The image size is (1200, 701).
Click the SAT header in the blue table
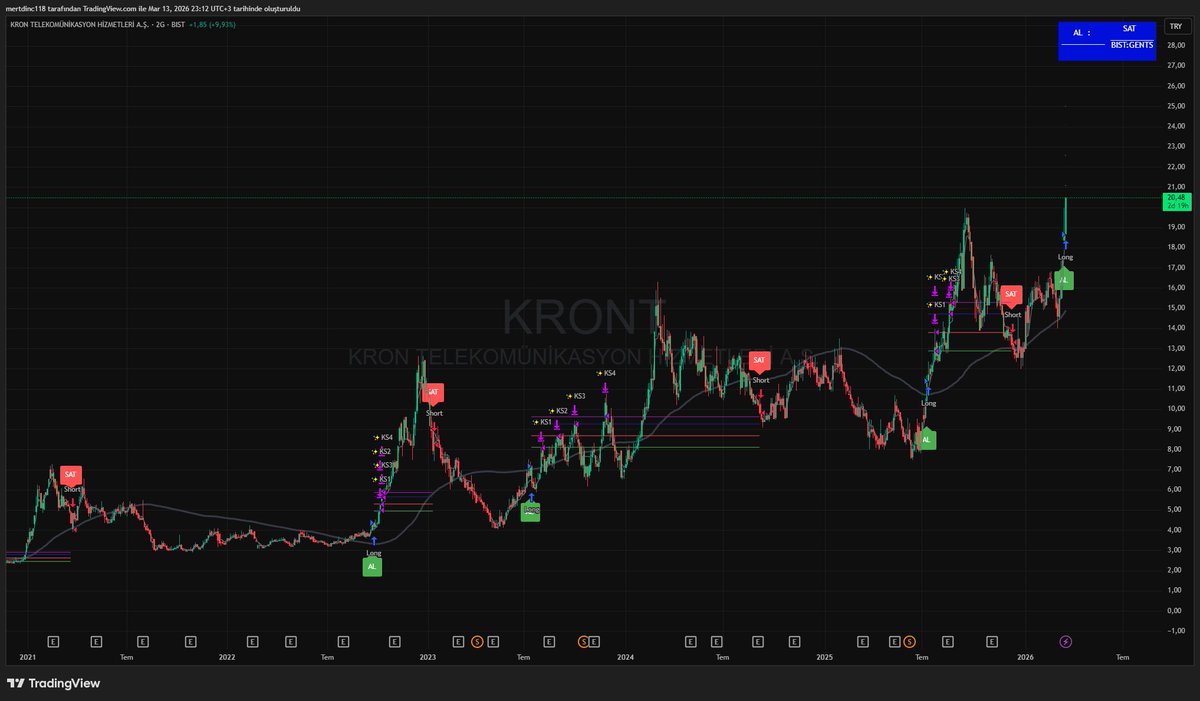tap(1129, 29)
